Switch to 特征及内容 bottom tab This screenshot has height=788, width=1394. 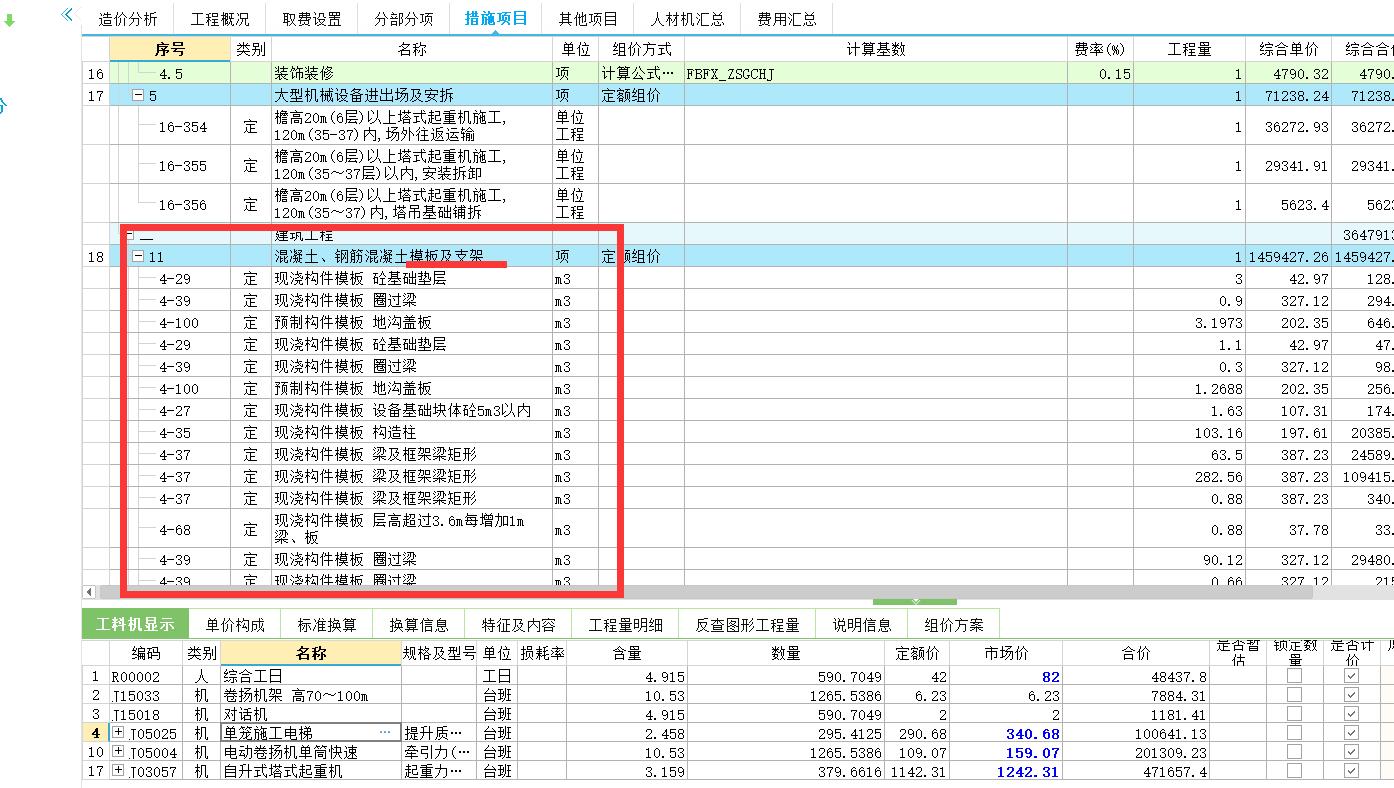tap(518, 625)
